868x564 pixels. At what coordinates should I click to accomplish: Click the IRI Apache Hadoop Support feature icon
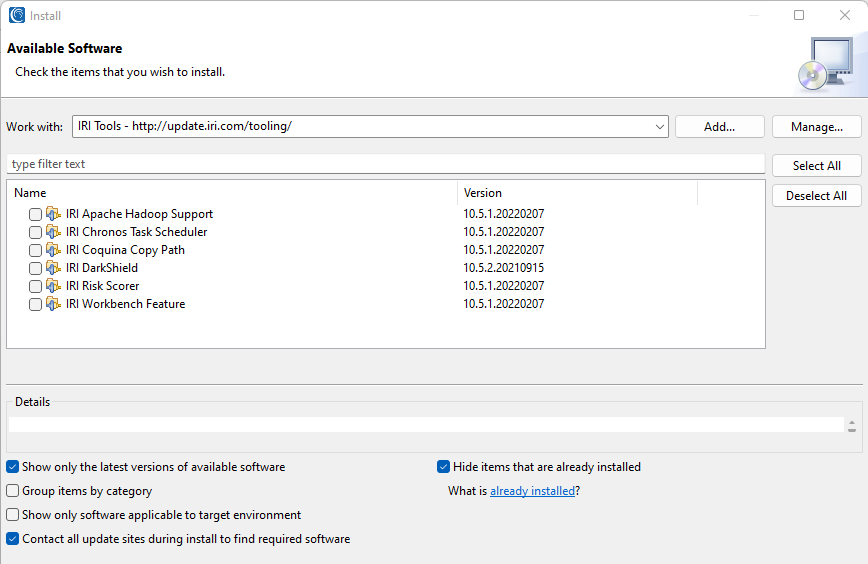(53, 214)
